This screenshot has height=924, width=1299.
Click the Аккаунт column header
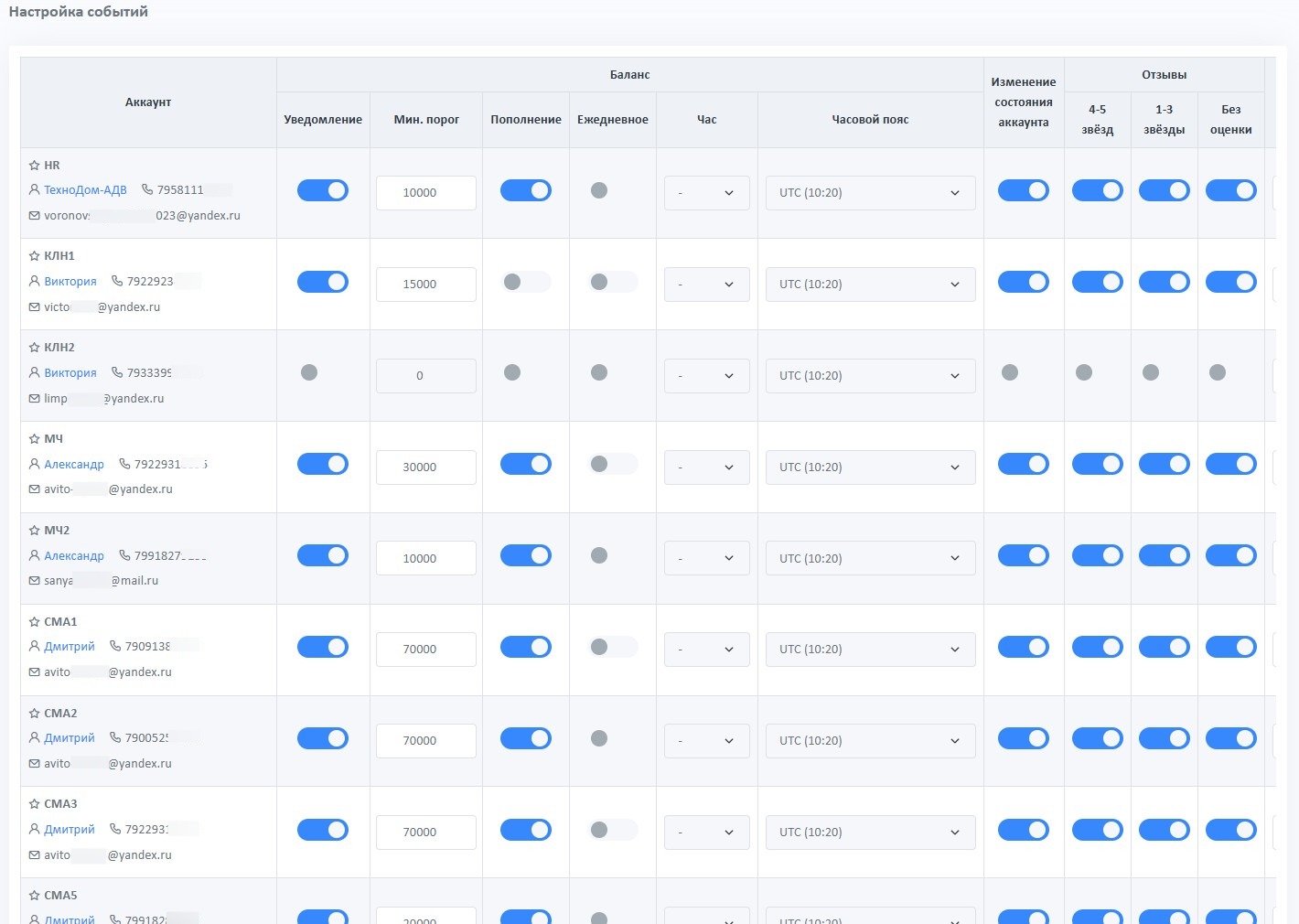[148, 102]
